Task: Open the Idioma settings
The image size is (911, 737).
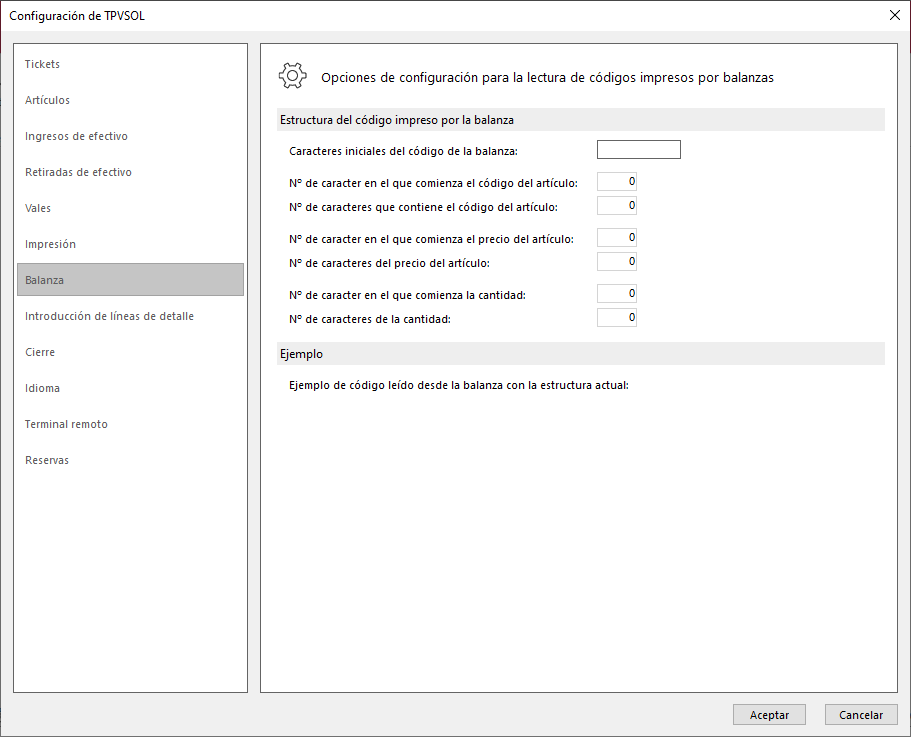Action: coord(130,388)
